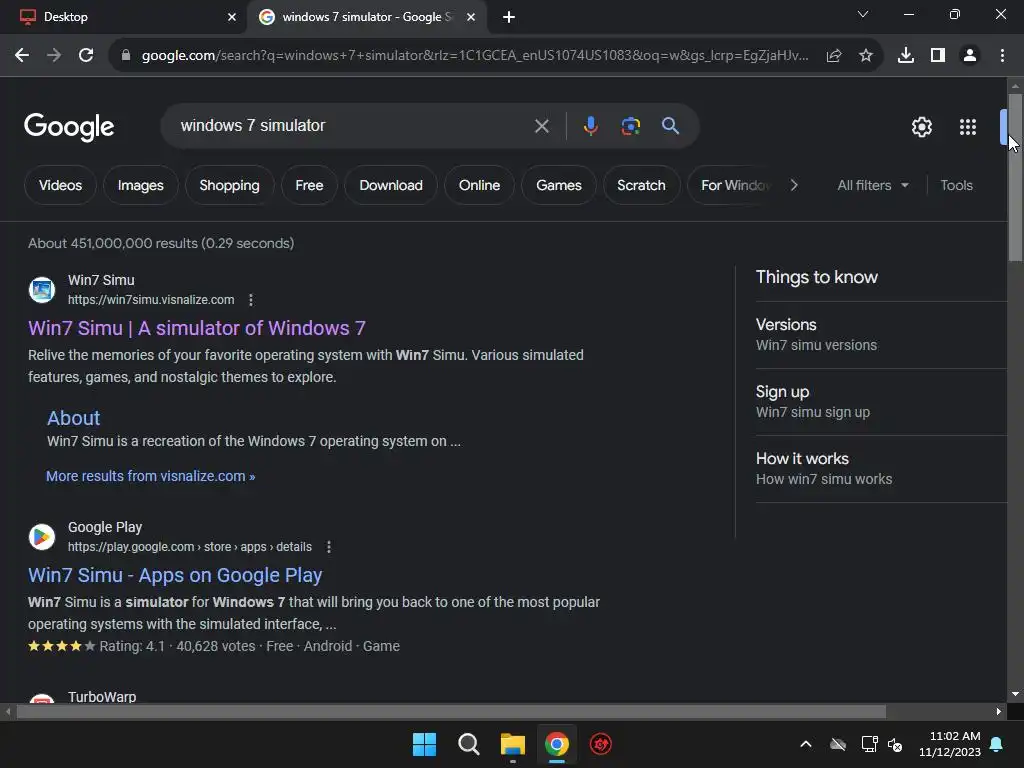This screenshot has width=1024, height=768.
Task: Open the taskbar clock and date
Action: pos(950,744)
